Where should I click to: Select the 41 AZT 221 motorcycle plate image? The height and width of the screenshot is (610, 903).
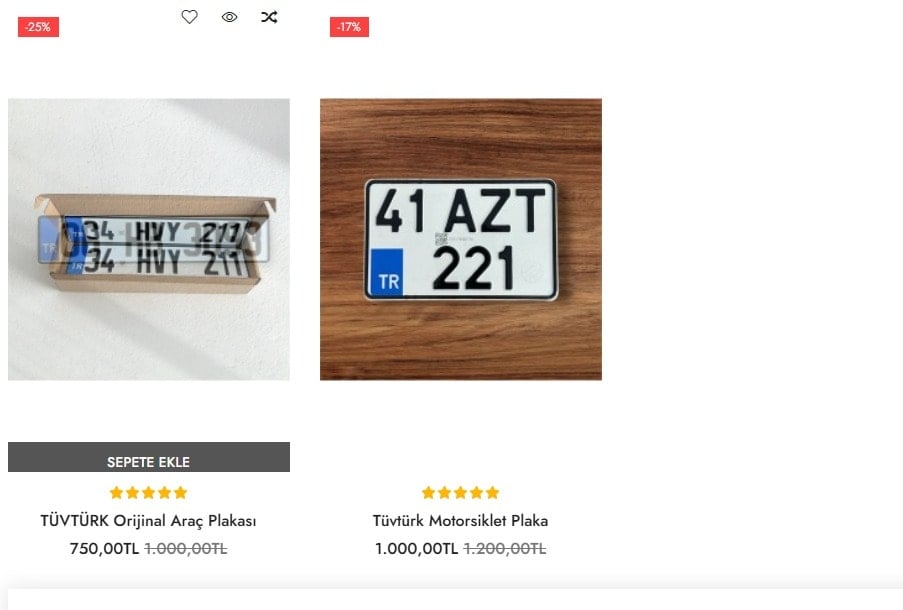tap(460, 238)
